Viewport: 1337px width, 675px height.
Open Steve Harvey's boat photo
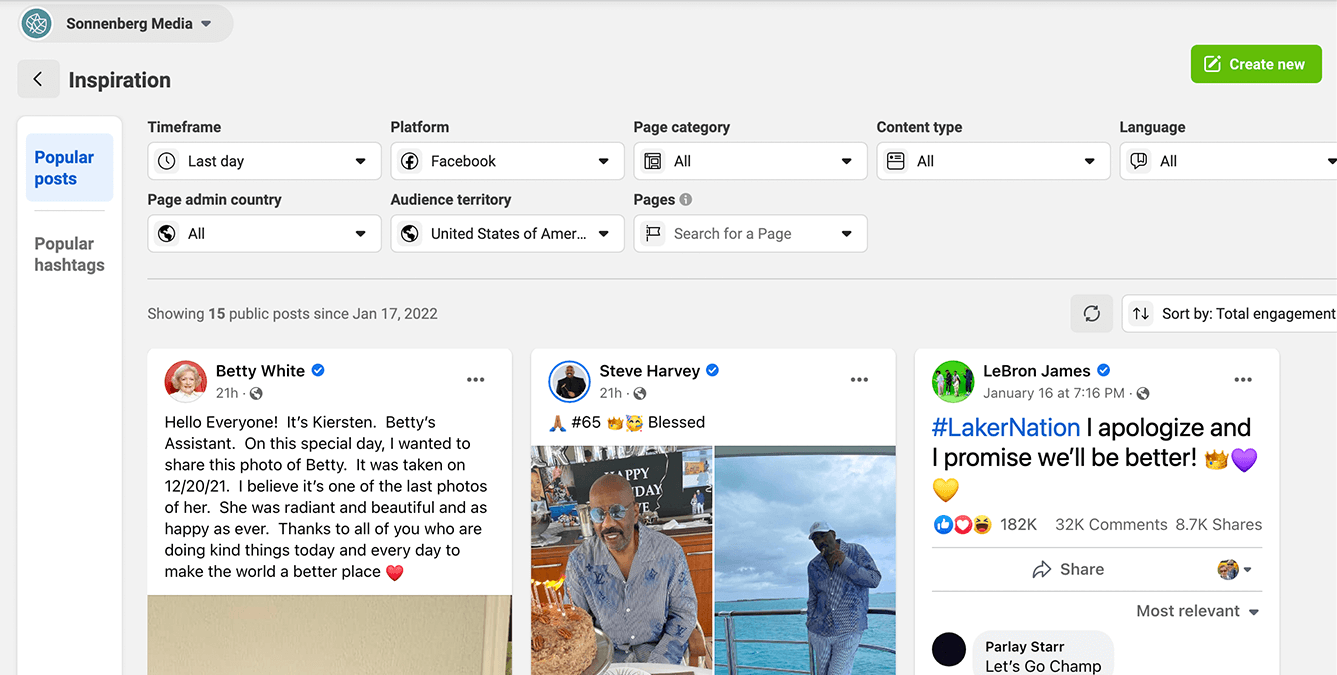pos(805,560)
